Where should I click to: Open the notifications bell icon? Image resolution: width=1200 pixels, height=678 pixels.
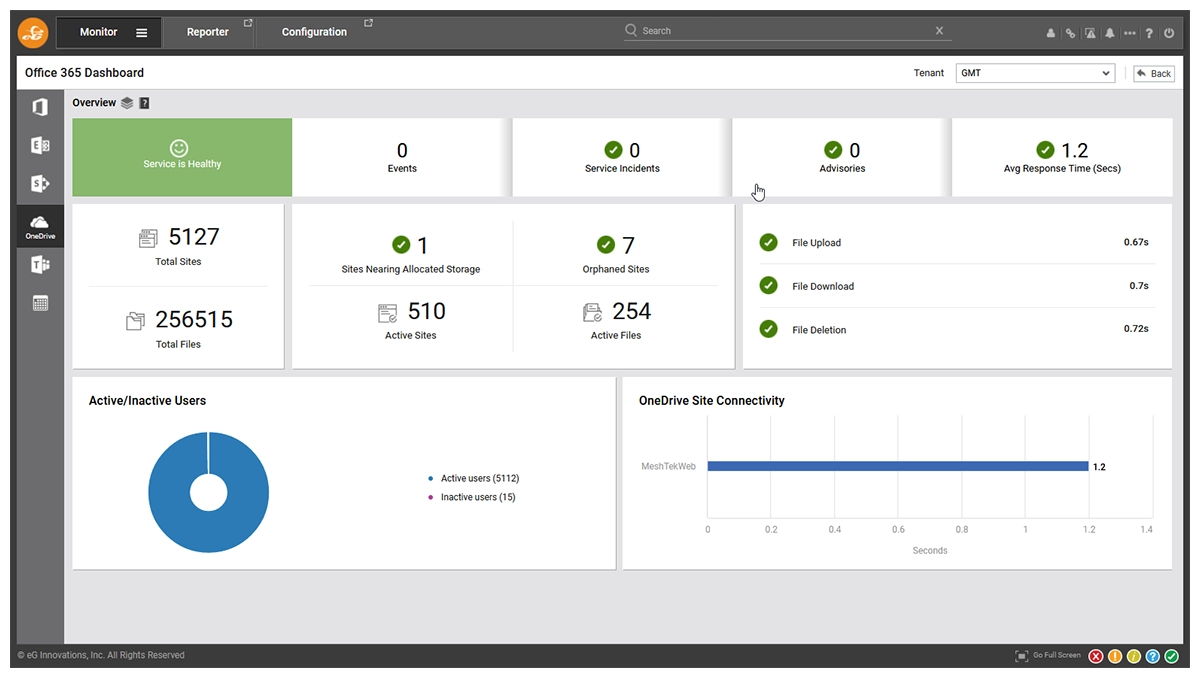(1110, 33)
